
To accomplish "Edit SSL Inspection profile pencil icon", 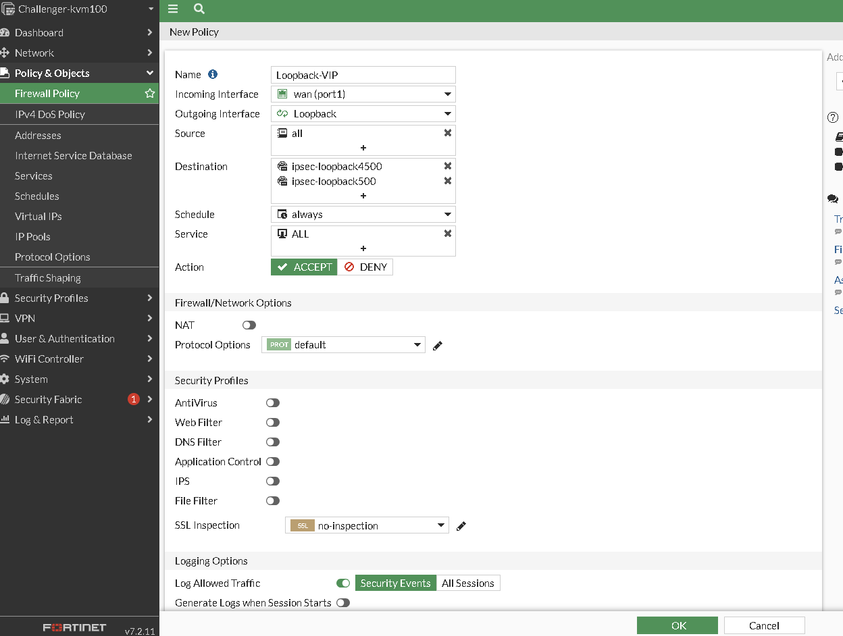I will click(461, 526).
